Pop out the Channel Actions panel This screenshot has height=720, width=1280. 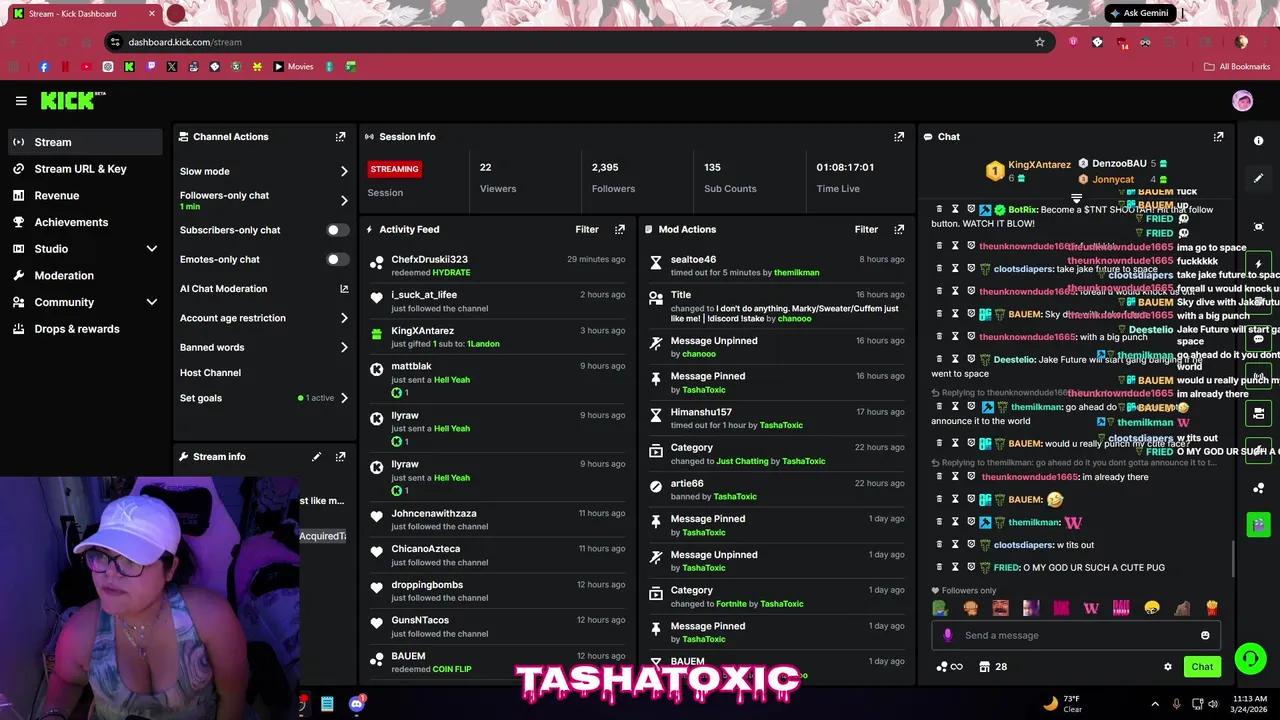point(340,137)
